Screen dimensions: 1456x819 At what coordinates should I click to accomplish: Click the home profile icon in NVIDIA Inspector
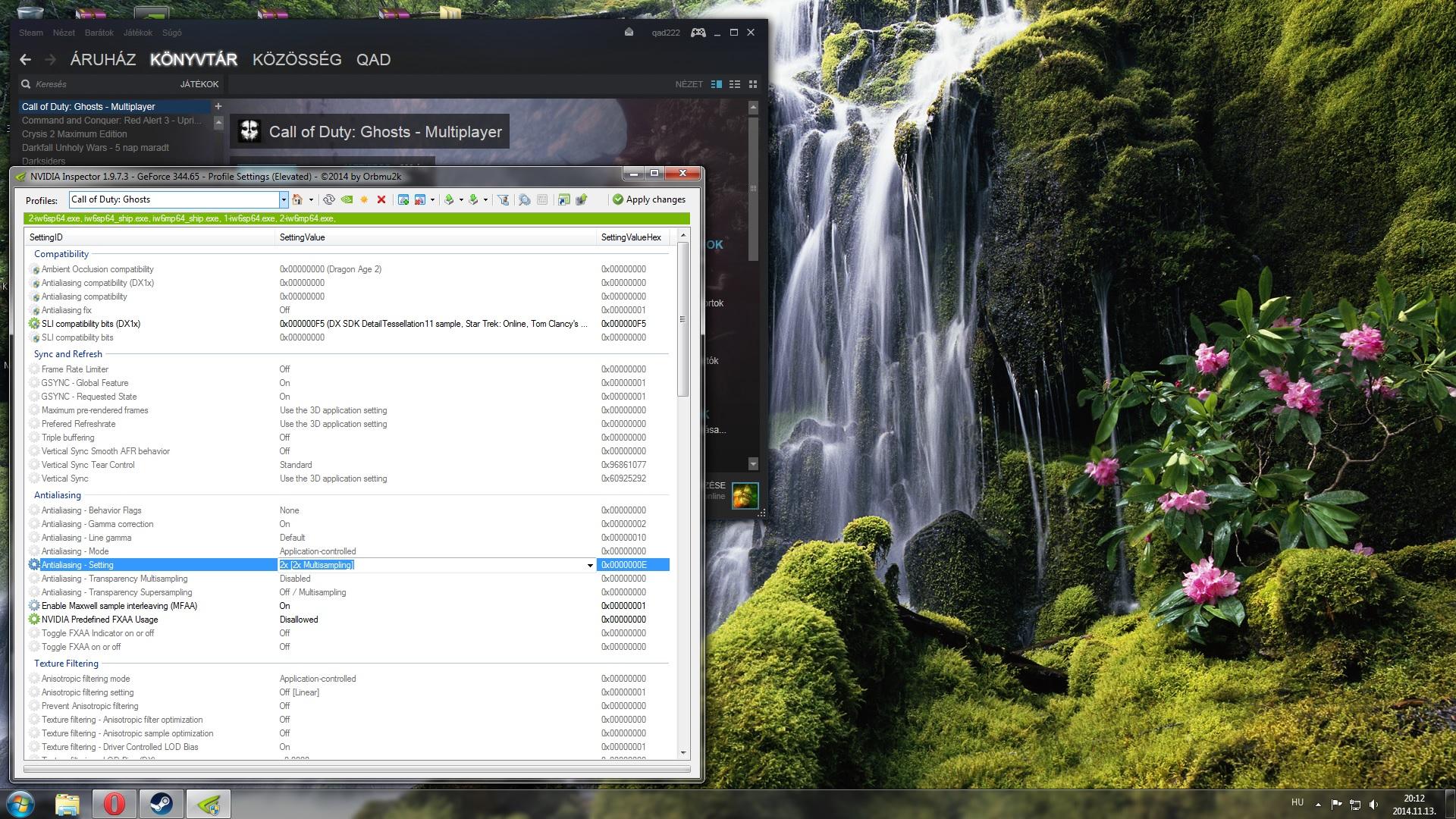(297, 199)
